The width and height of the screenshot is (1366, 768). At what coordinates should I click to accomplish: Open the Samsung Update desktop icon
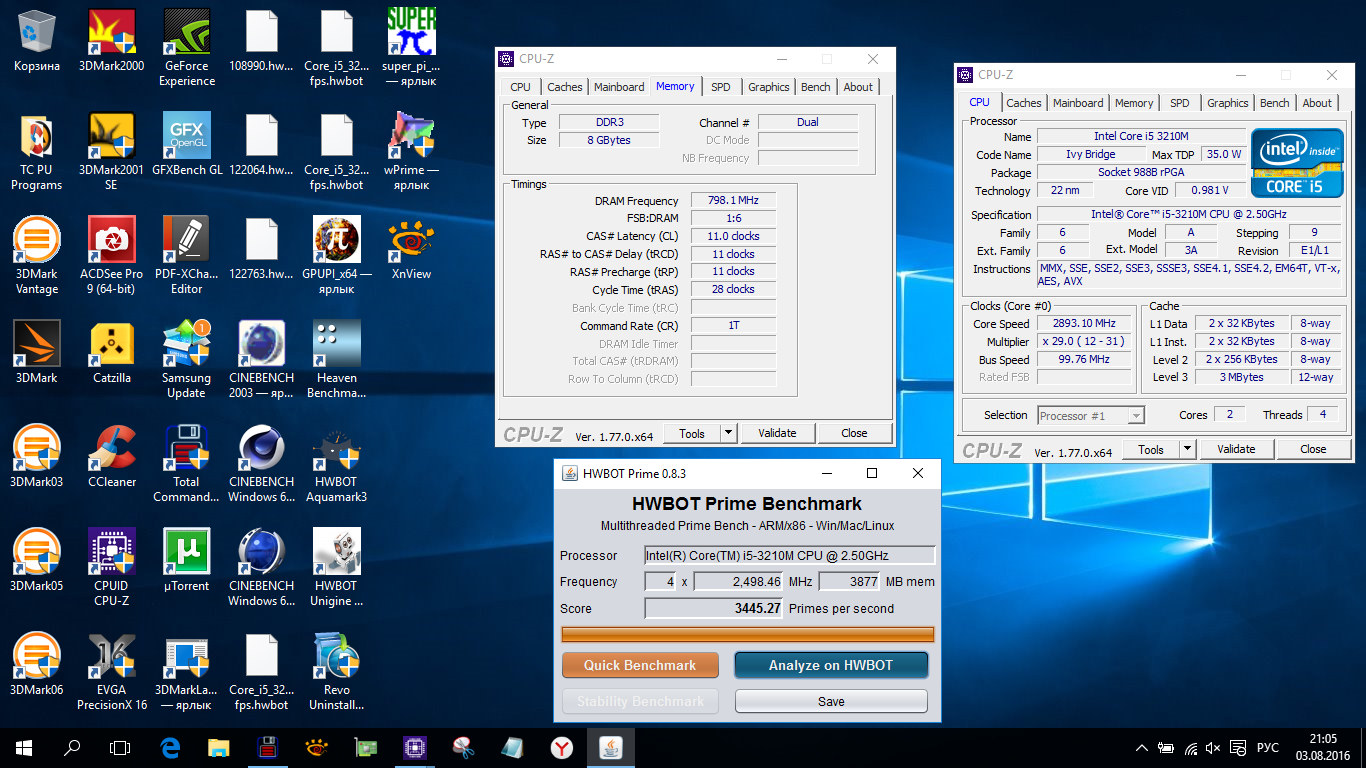pyautogui.click(x=187, y=360)
